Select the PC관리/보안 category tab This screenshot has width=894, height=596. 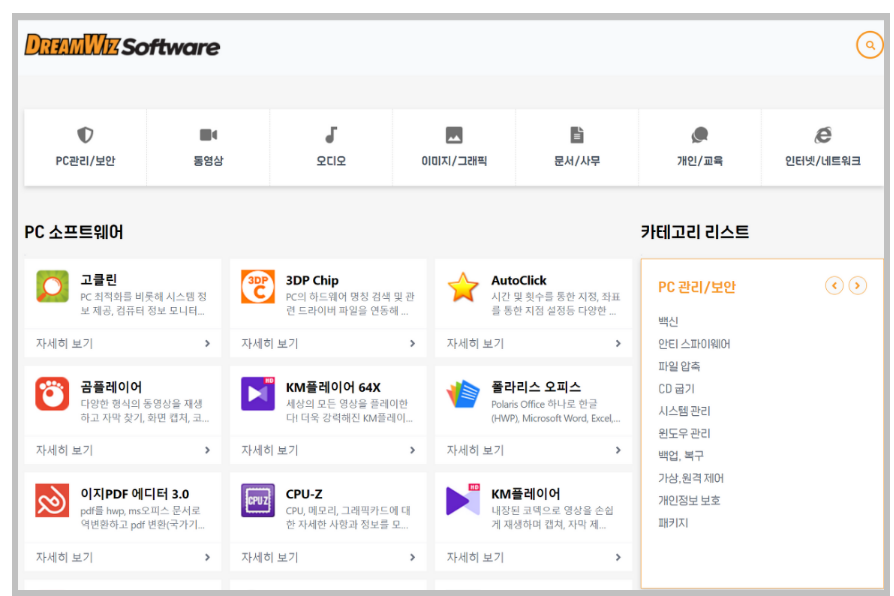coord(85,148)
